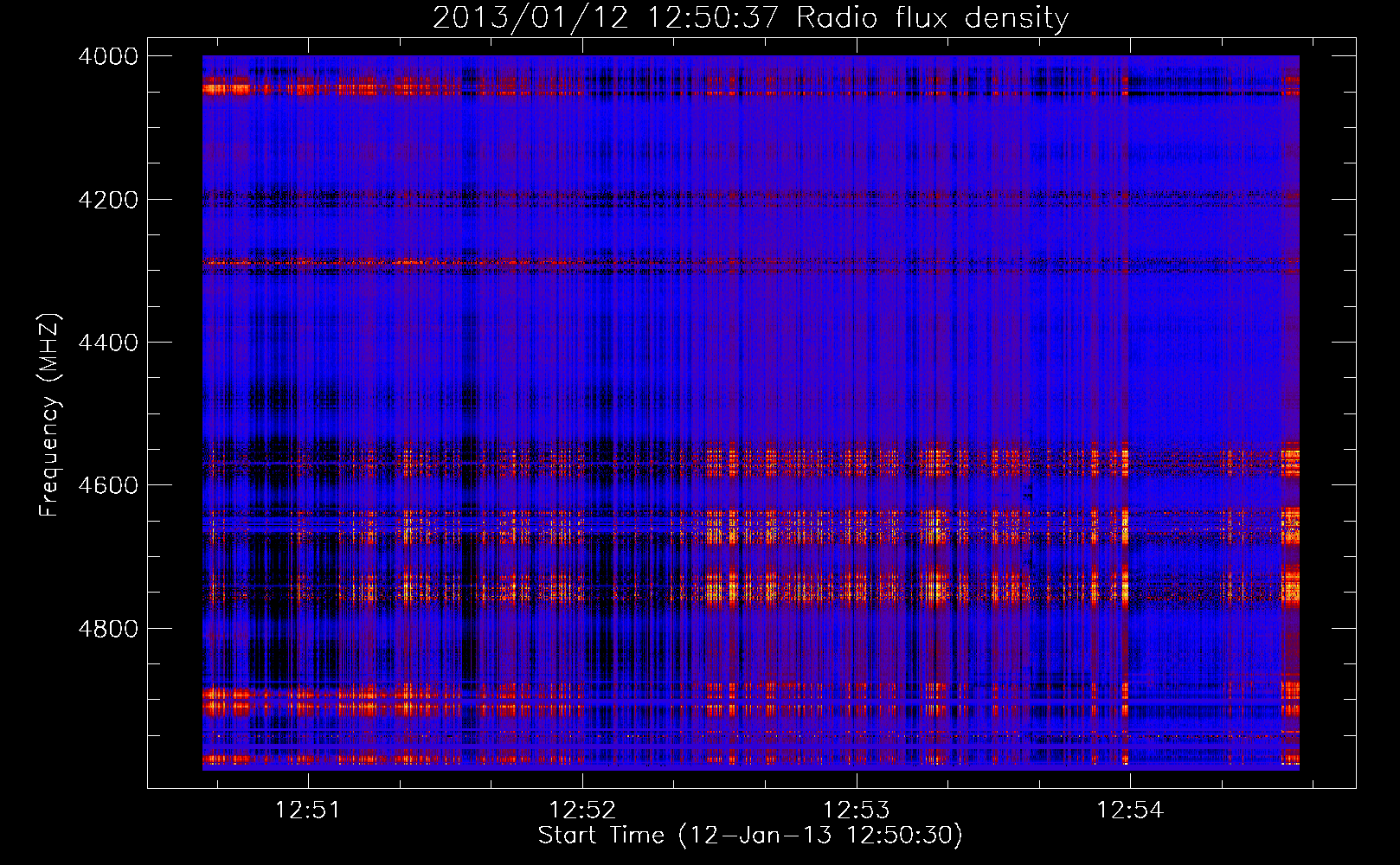Select the 4400 frequency axis label

108,343
